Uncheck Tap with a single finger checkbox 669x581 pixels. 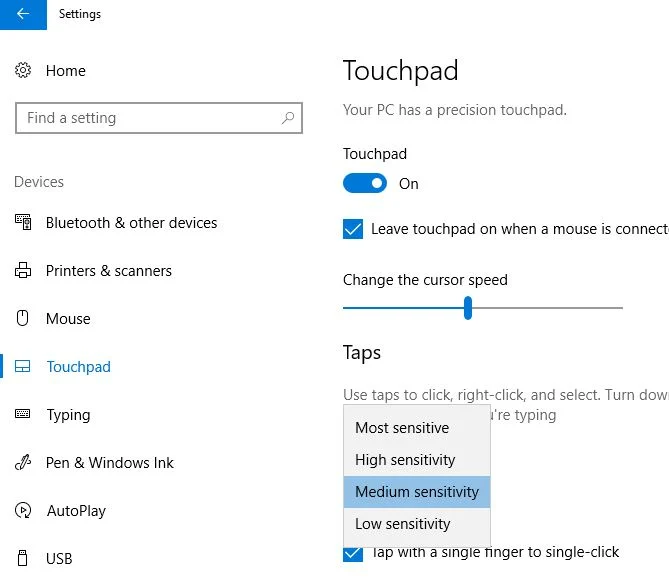[x=353, y=553]
